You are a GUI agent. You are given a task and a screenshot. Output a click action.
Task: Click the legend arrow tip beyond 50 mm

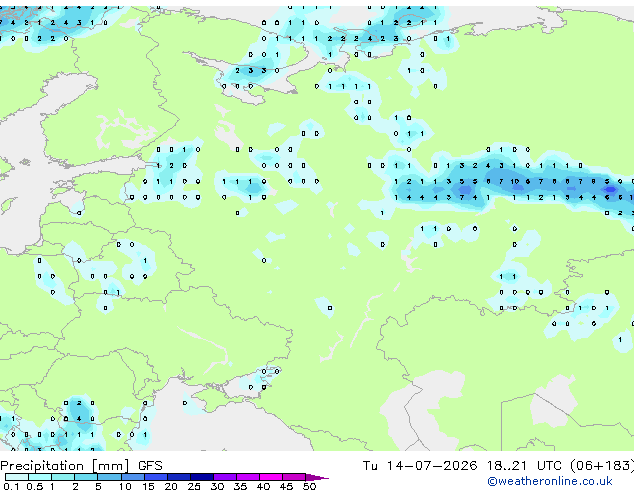tap(317, 477)
